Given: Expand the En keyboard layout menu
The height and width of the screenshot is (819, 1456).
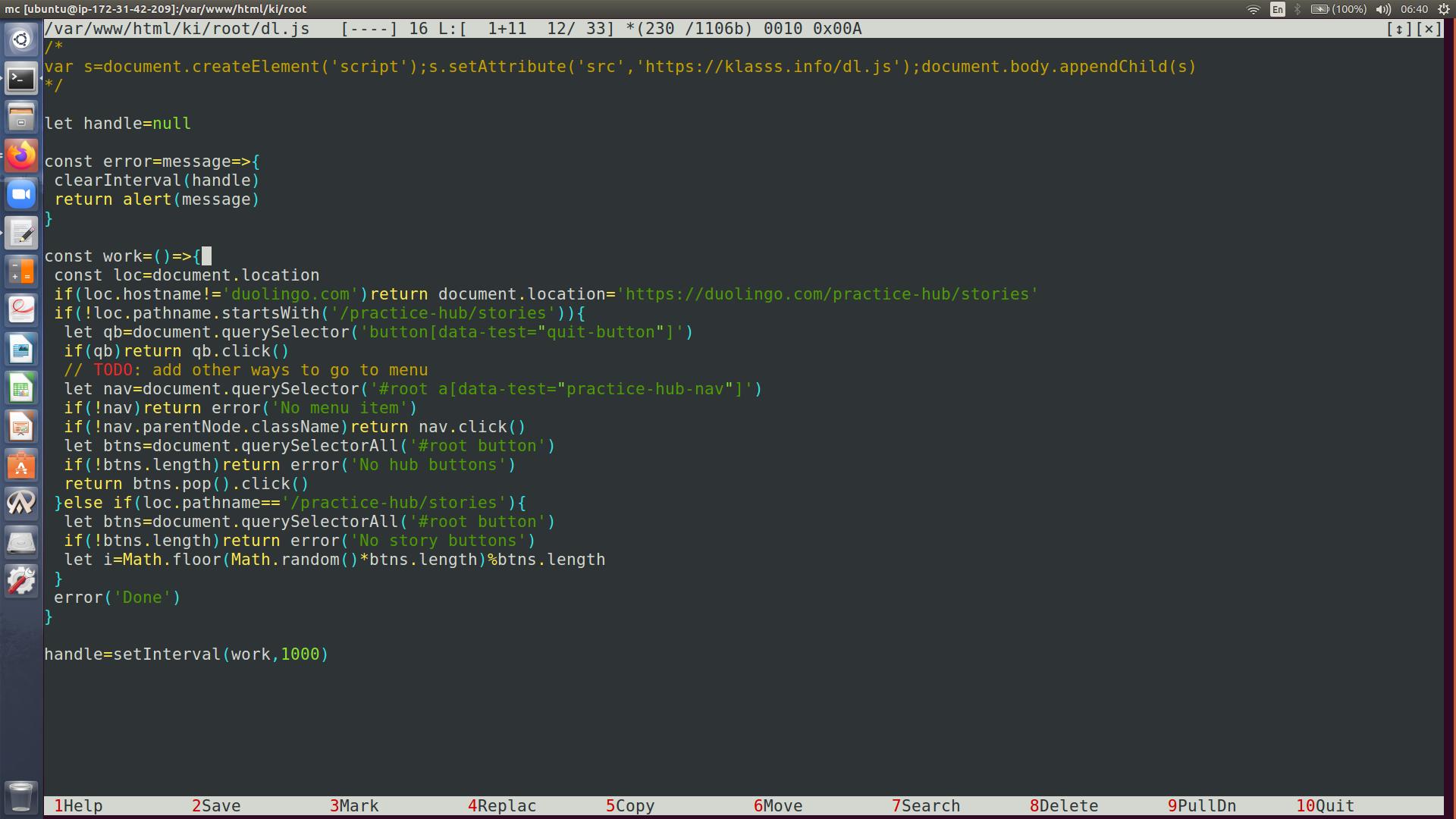Looking at the screenshot, I should (x=1278, y=9).
